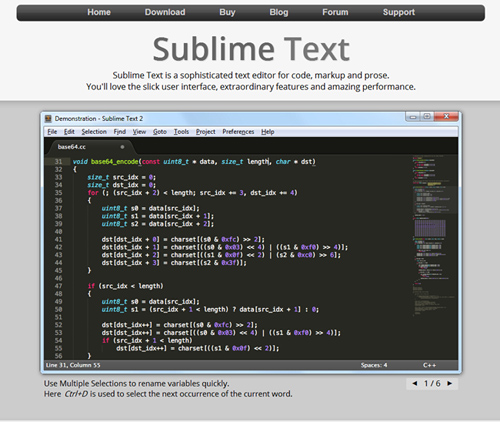Click the Ctrl+D shortcut text in caption
This screenshot has height=422, width=500.
[76, 394]
